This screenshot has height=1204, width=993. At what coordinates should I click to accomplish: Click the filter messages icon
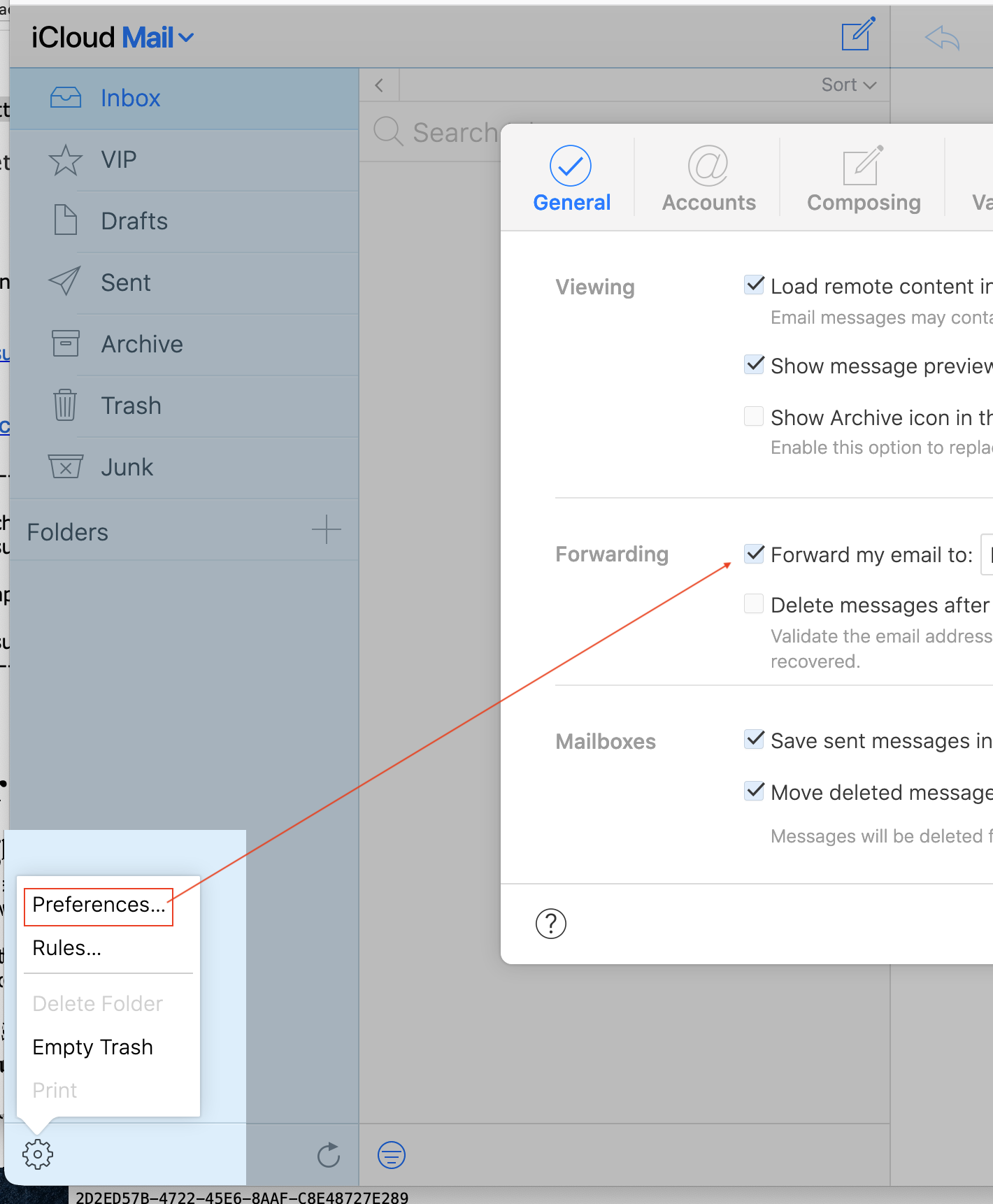point(392,1155)
